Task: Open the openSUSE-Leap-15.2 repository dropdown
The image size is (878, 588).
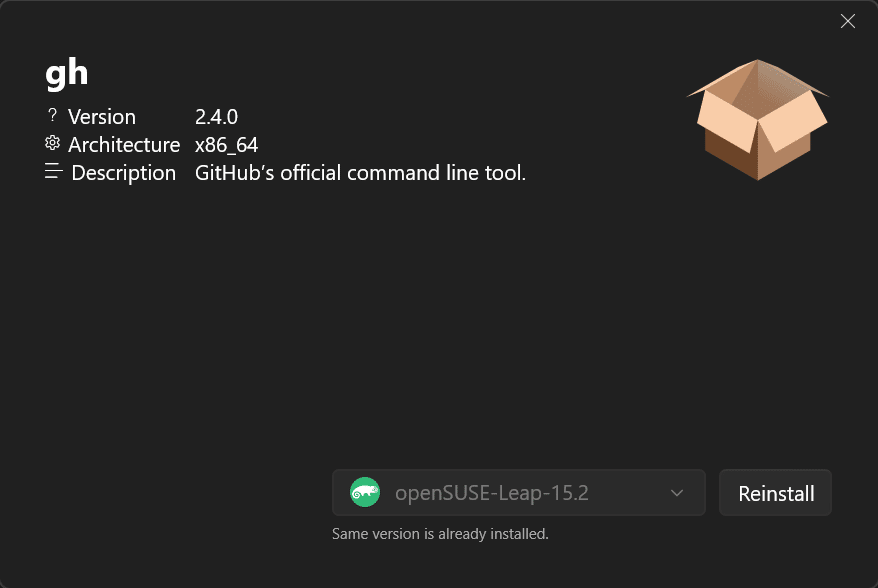Action: (x=518, y=492)
